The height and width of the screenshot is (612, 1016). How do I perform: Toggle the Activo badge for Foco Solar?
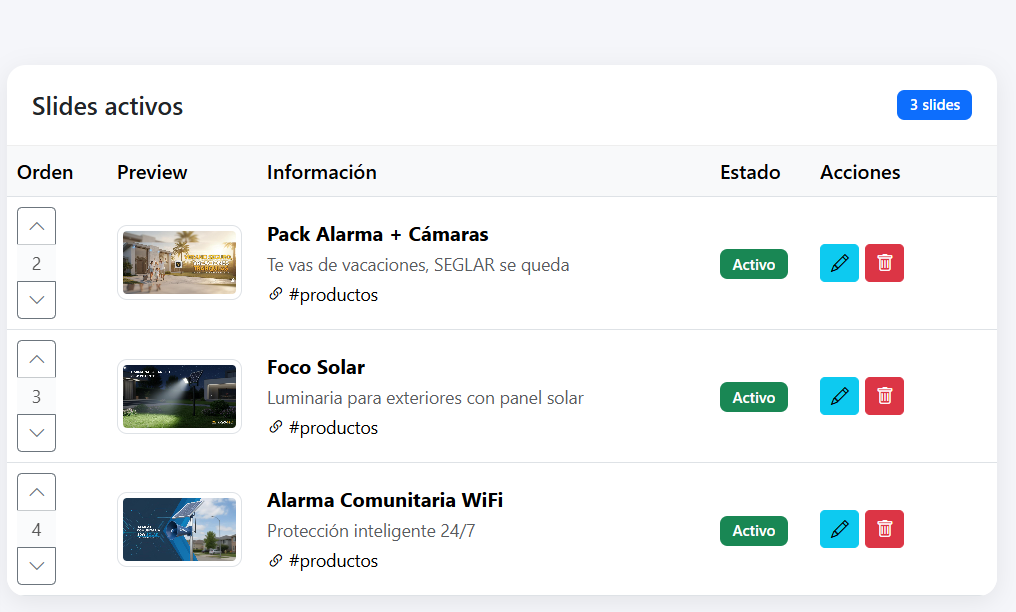point(753,396)
